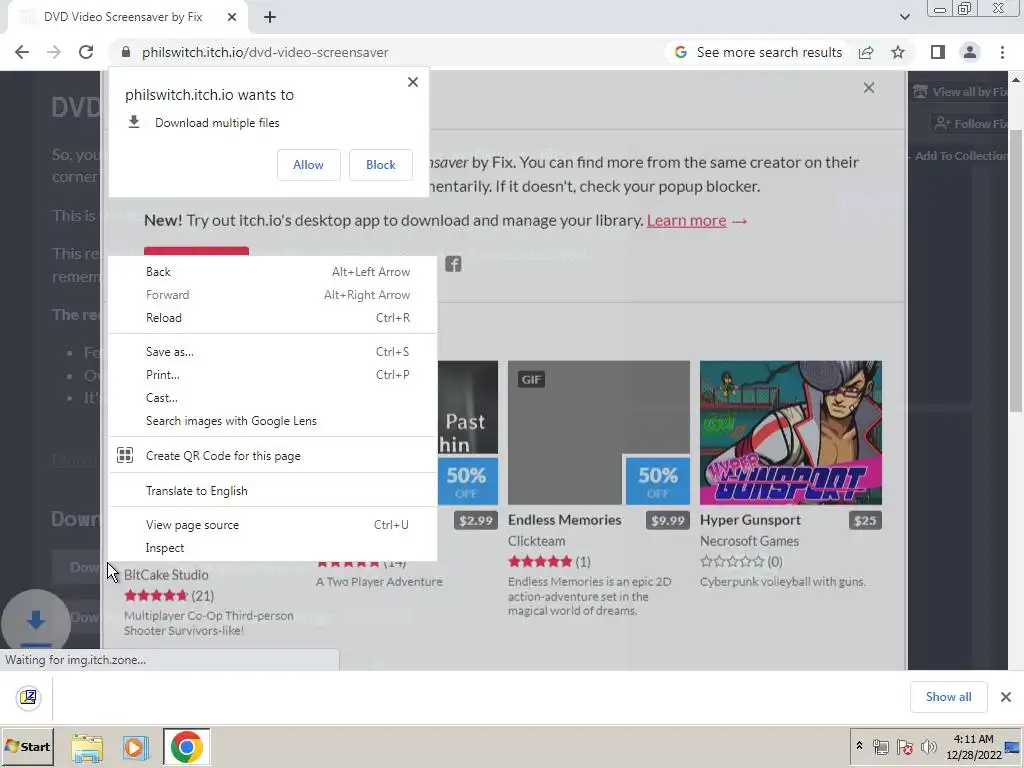Screen dimensions: 1024x768
Task: Open the media player taskbar icon
Action: tap(135, 747)
